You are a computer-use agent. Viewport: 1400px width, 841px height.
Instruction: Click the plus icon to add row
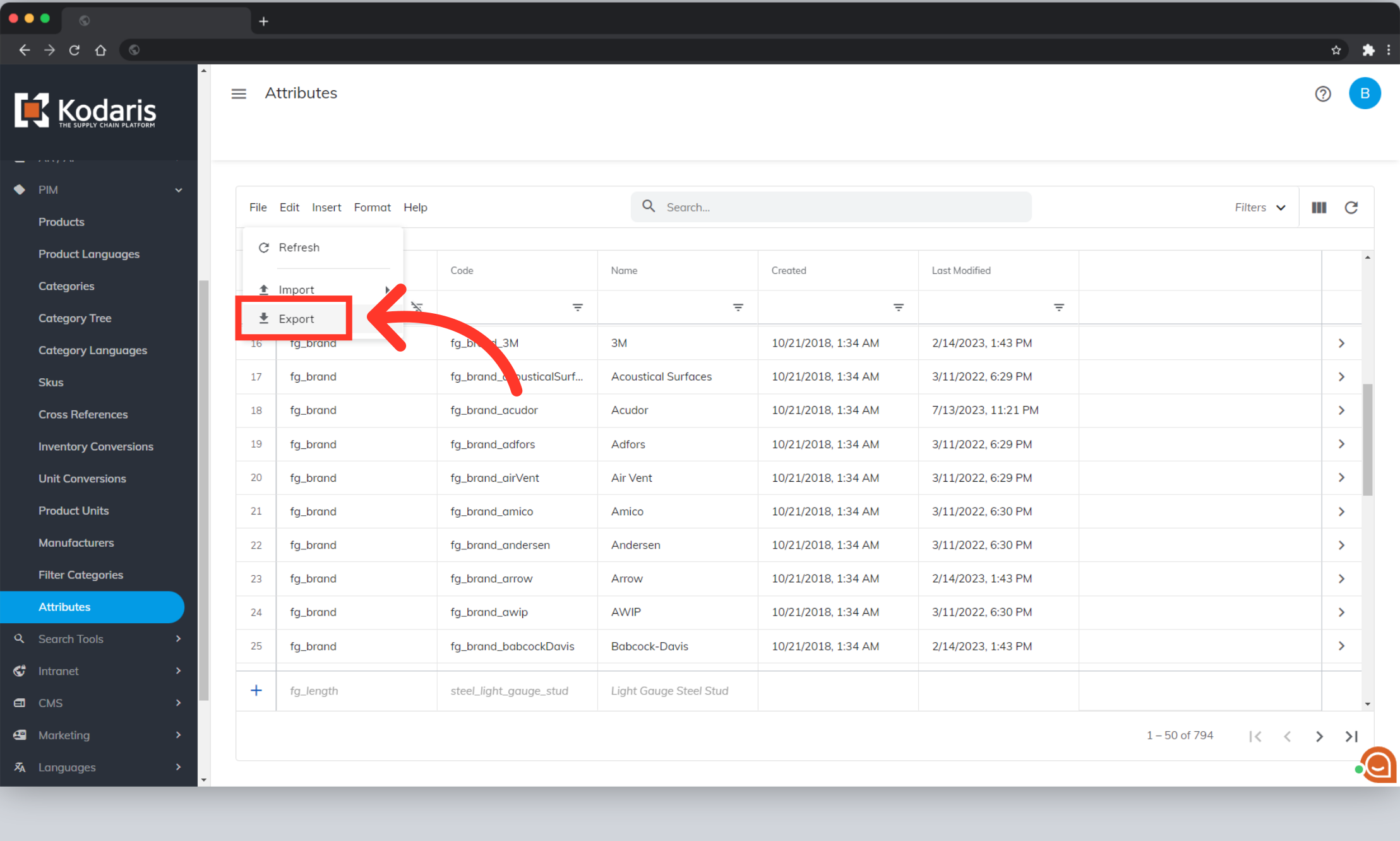[256, 690]
